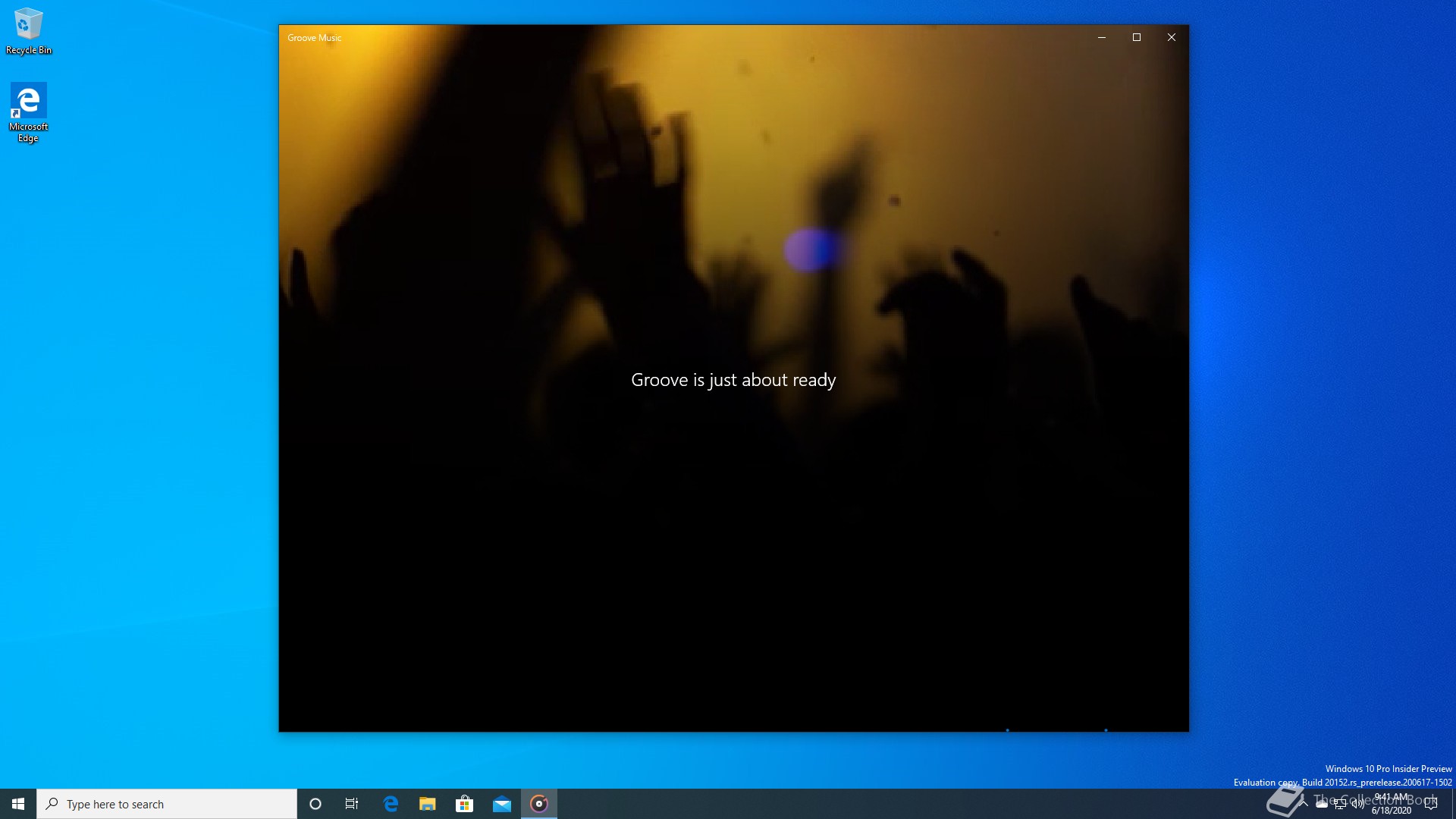Screen dimensions: 1456x819
Task: Open Microsoft Store from the taskbar
Action: (465, 804)
